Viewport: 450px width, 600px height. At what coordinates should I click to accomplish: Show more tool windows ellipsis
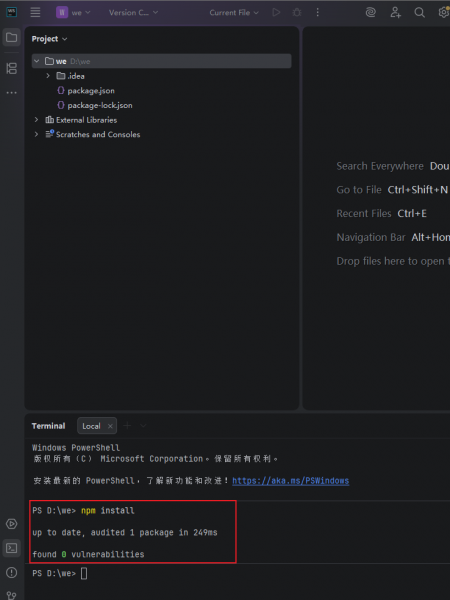tap(11, 93)
